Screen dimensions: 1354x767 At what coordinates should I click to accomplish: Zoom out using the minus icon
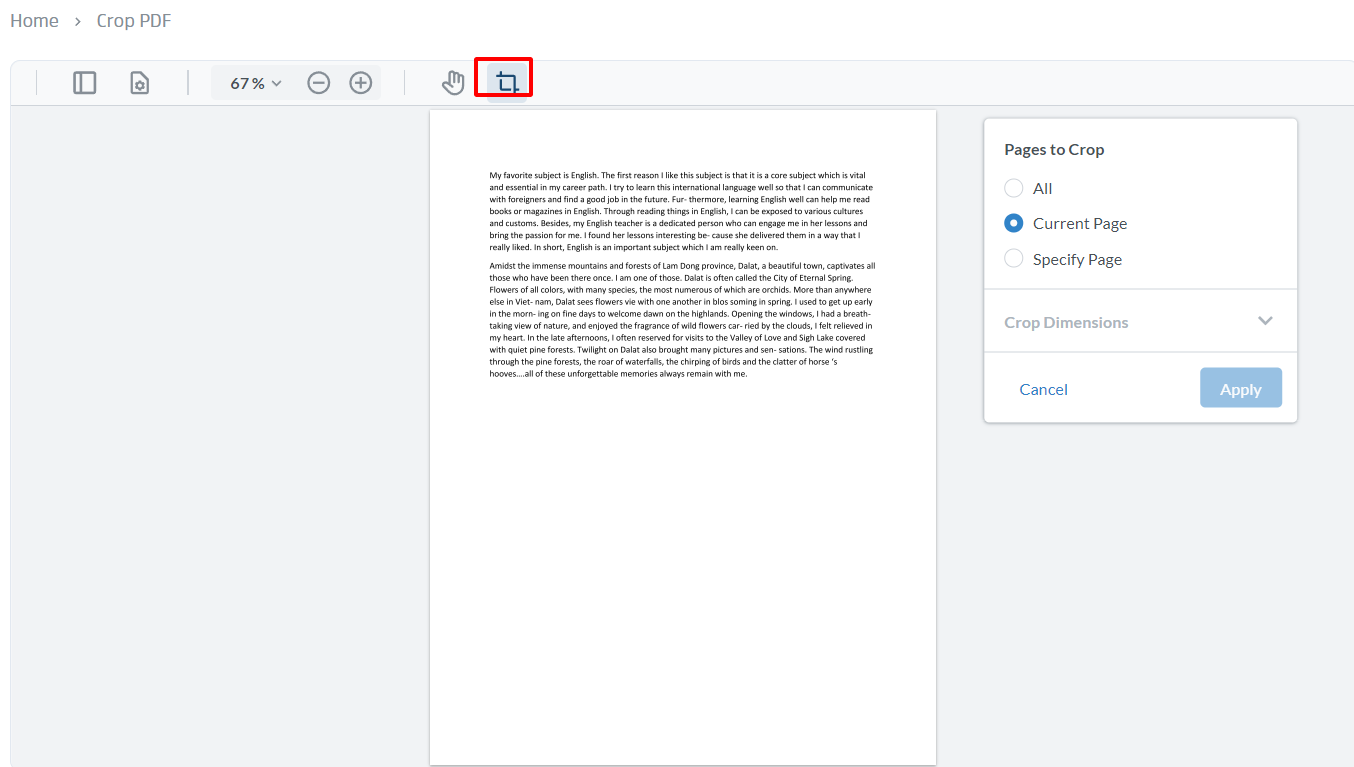click(319, 83)
